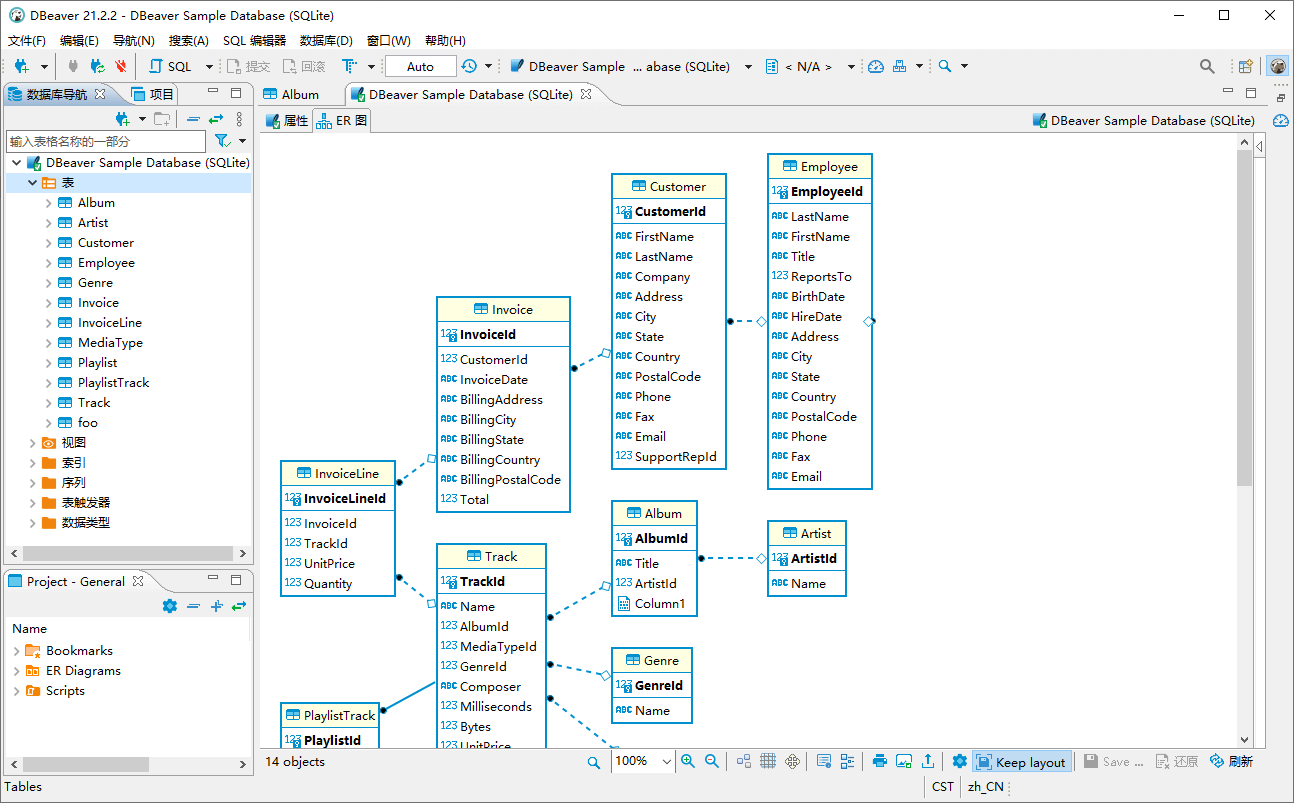This screenshot has width=1294, height=803.
Task: Click the disconnect red plug icon
Action: pyautogui.click(x=121, y=66)
